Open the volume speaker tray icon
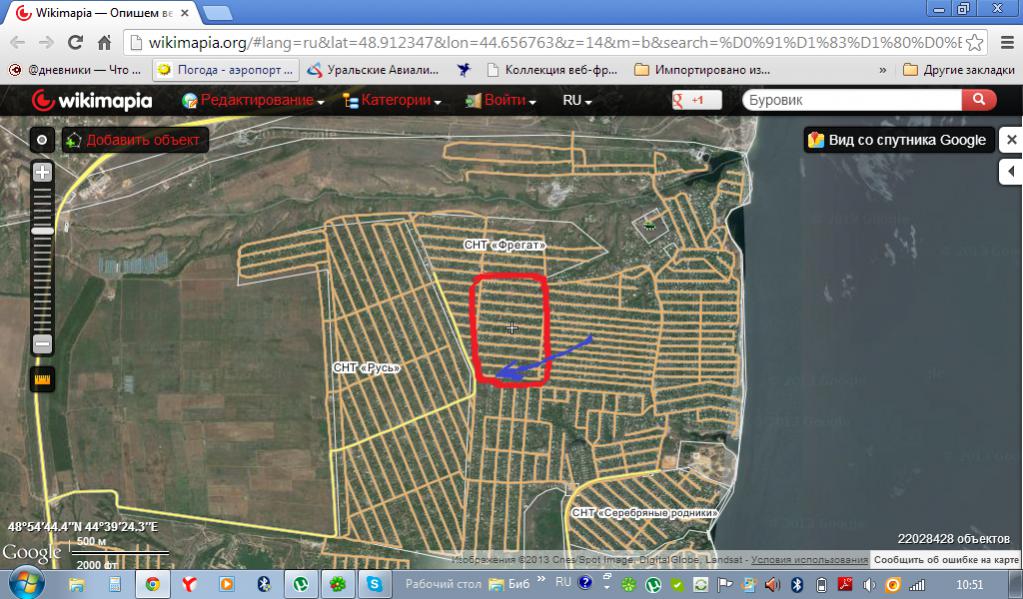 [869, 585]
